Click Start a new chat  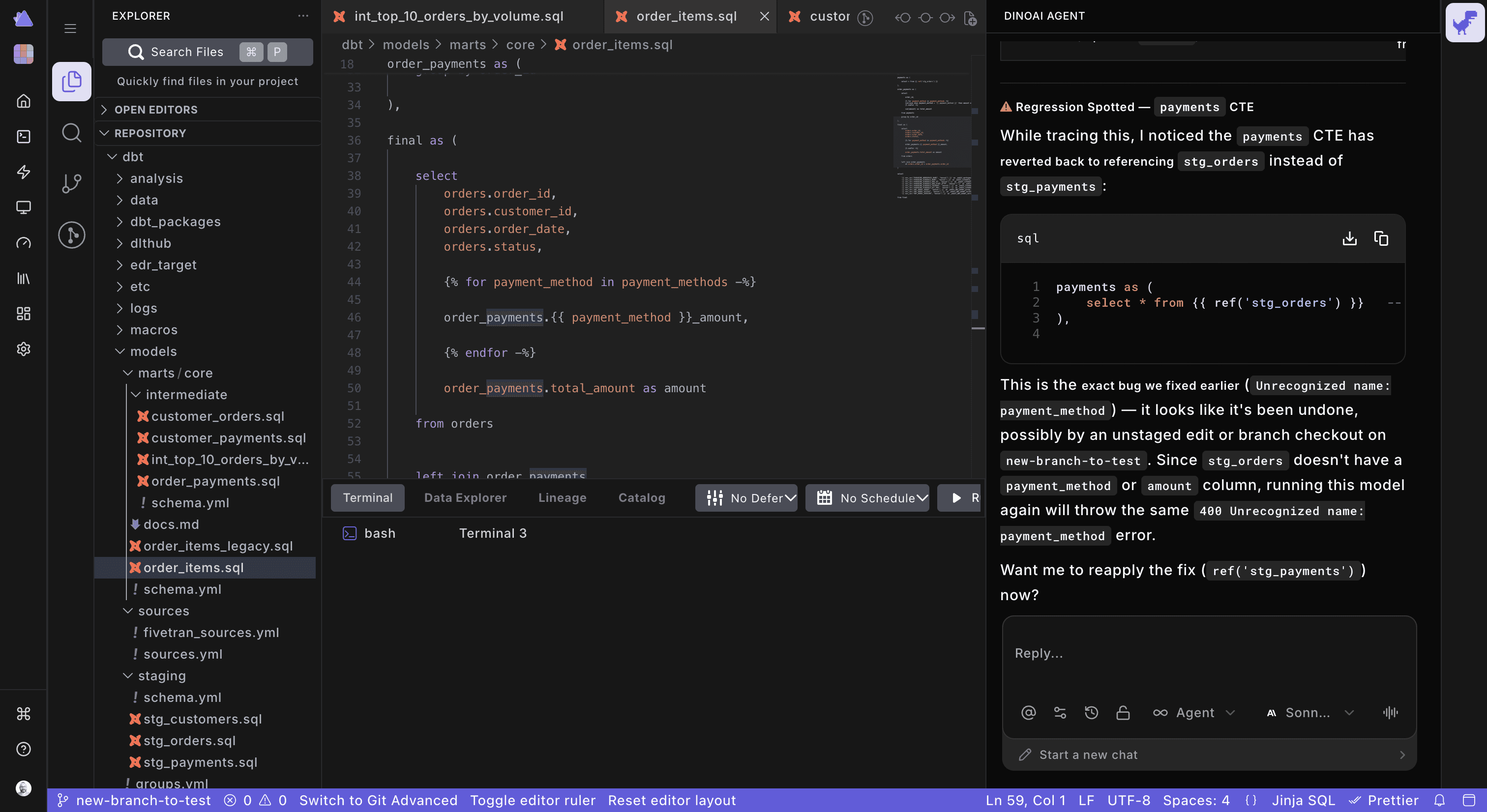click(1210, 755)
